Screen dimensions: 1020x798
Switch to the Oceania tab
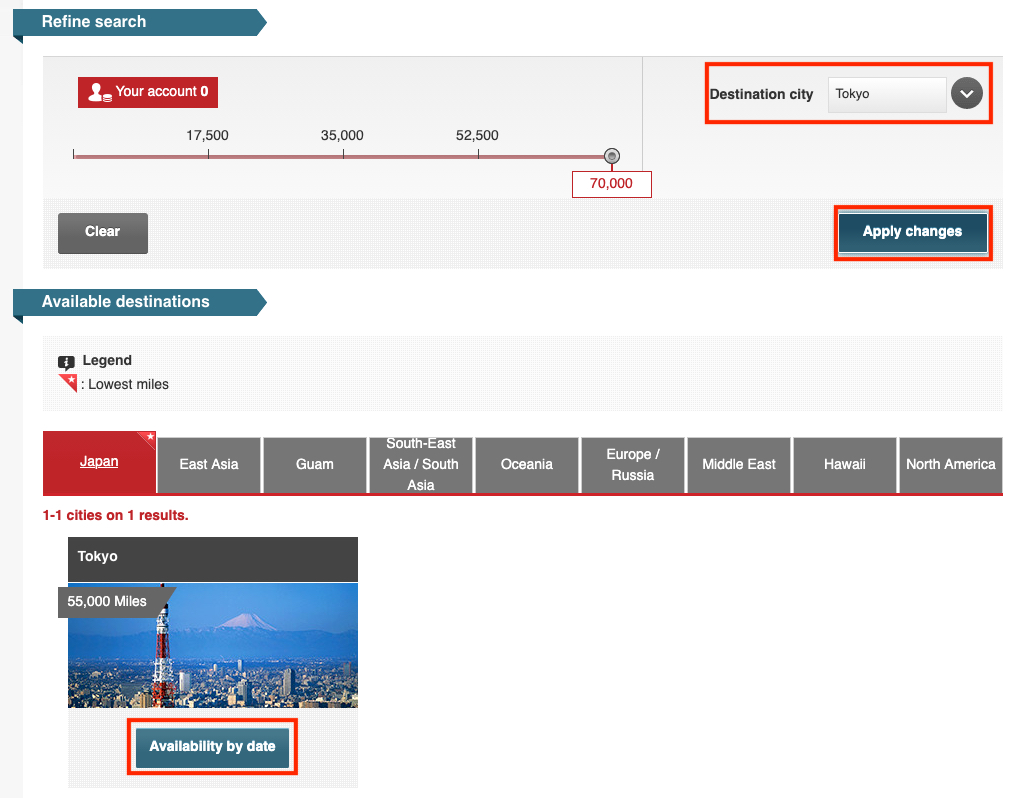pos(527,464)
